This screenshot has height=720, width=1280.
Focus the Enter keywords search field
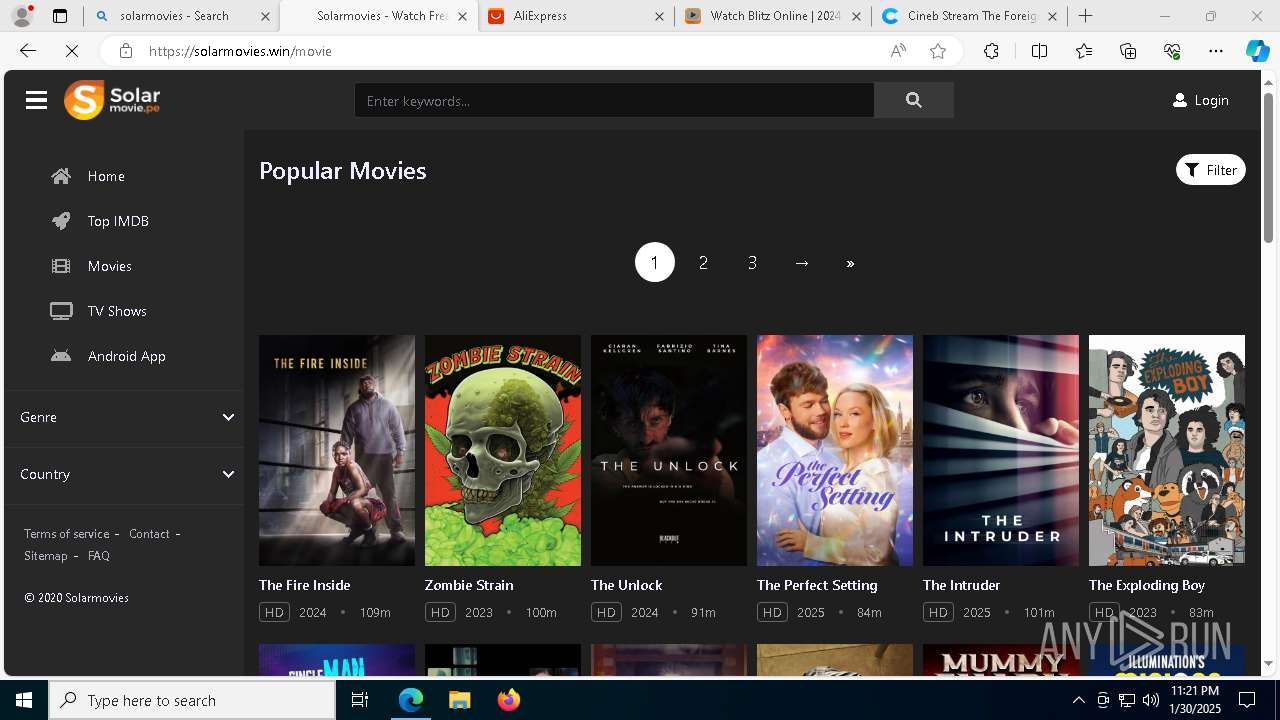614,100
